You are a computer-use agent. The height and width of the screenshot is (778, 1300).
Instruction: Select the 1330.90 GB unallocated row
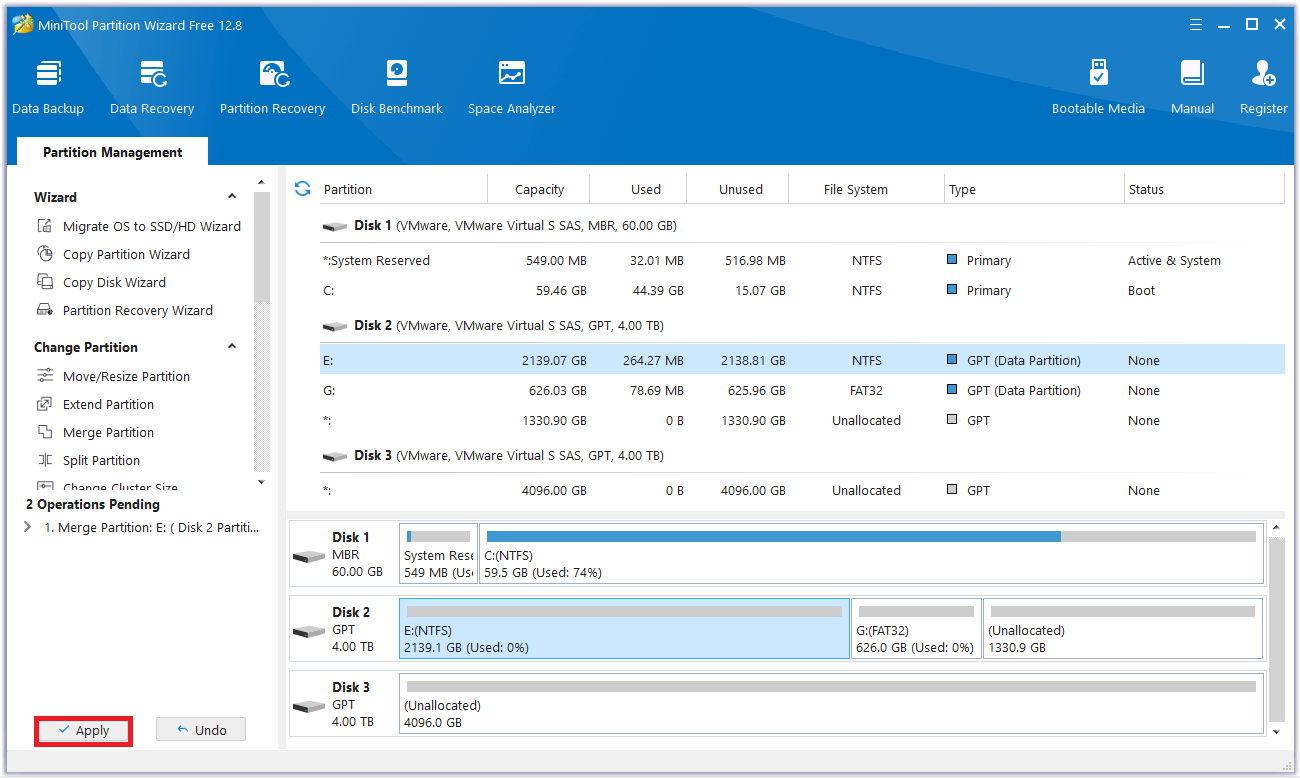pos(802,420)
